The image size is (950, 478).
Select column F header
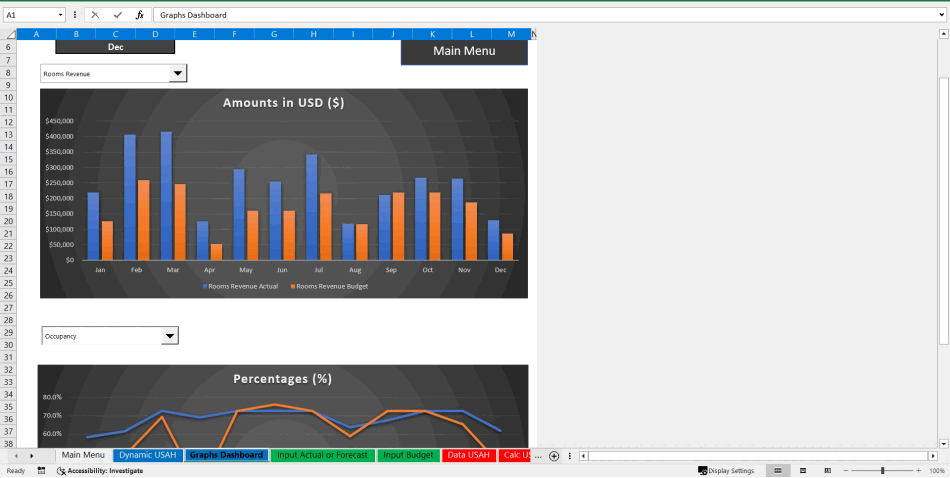coord(234,35)
